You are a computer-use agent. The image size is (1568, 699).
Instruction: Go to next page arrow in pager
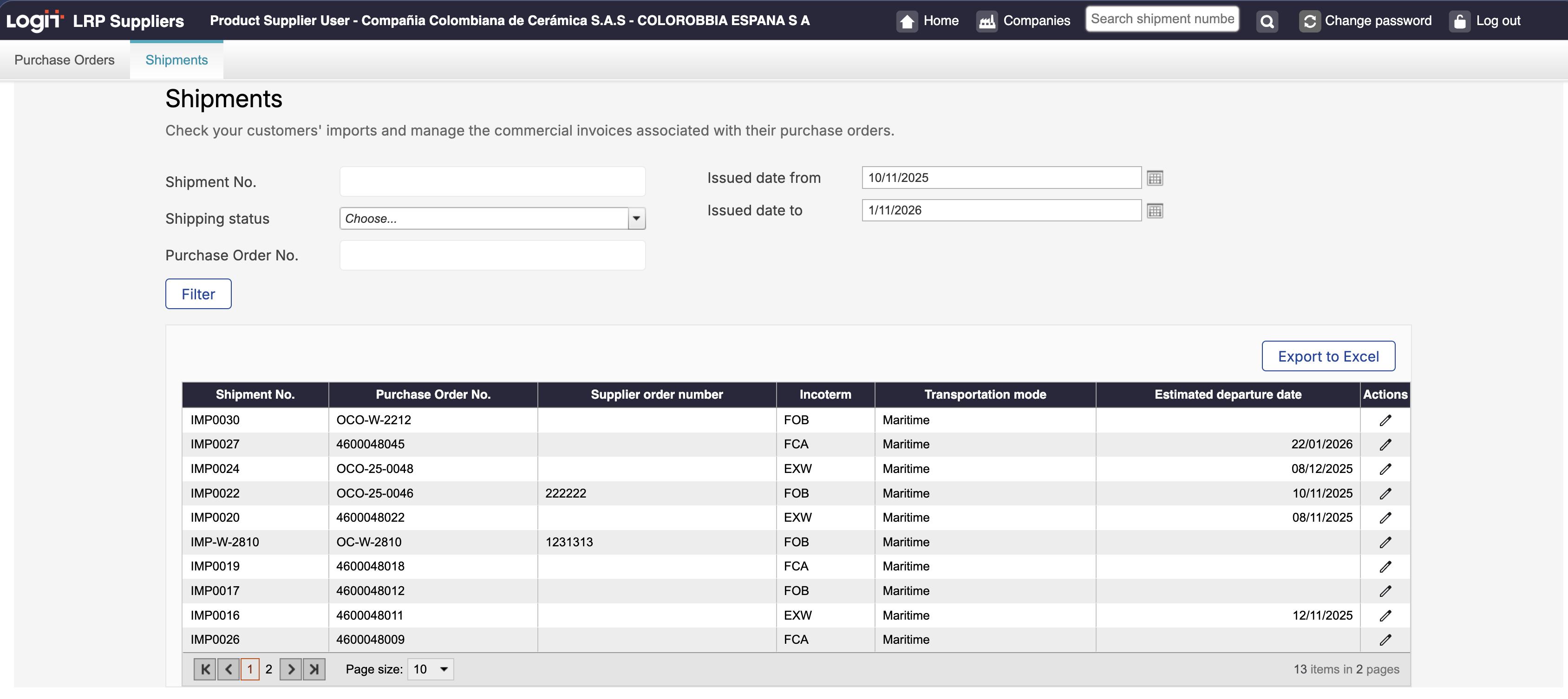point(291,669)
